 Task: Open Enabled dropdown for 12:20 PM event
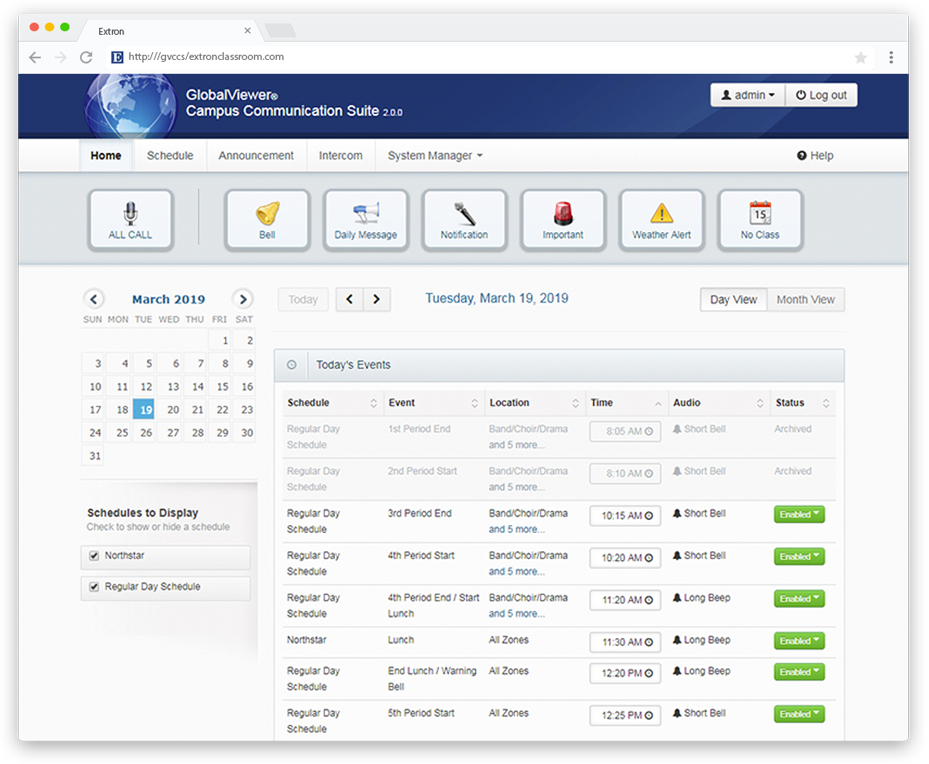(799, 672)
